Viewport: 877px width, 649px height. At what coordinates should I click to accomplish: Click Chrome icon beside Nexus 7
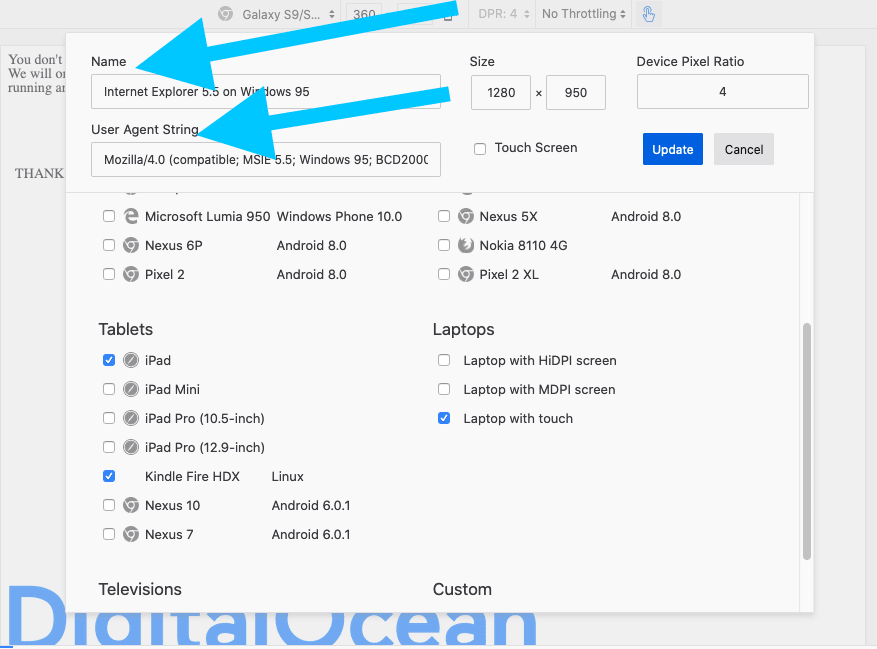[131, 535]
